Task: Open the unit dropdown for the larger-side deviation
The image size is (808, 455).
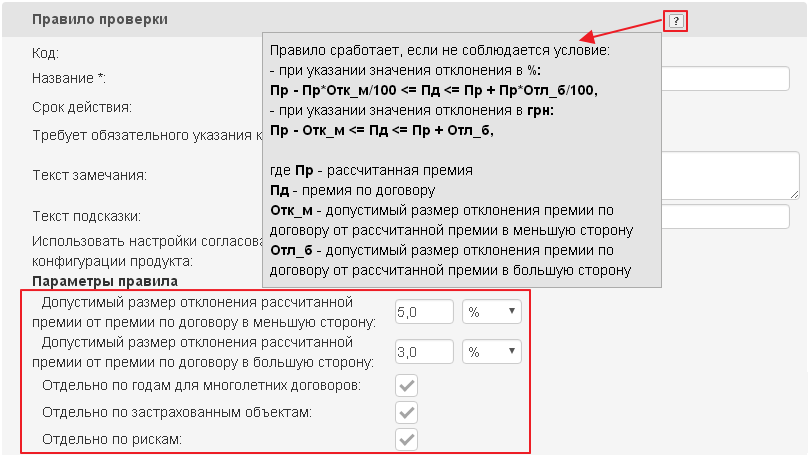Action: click(492, 352)
